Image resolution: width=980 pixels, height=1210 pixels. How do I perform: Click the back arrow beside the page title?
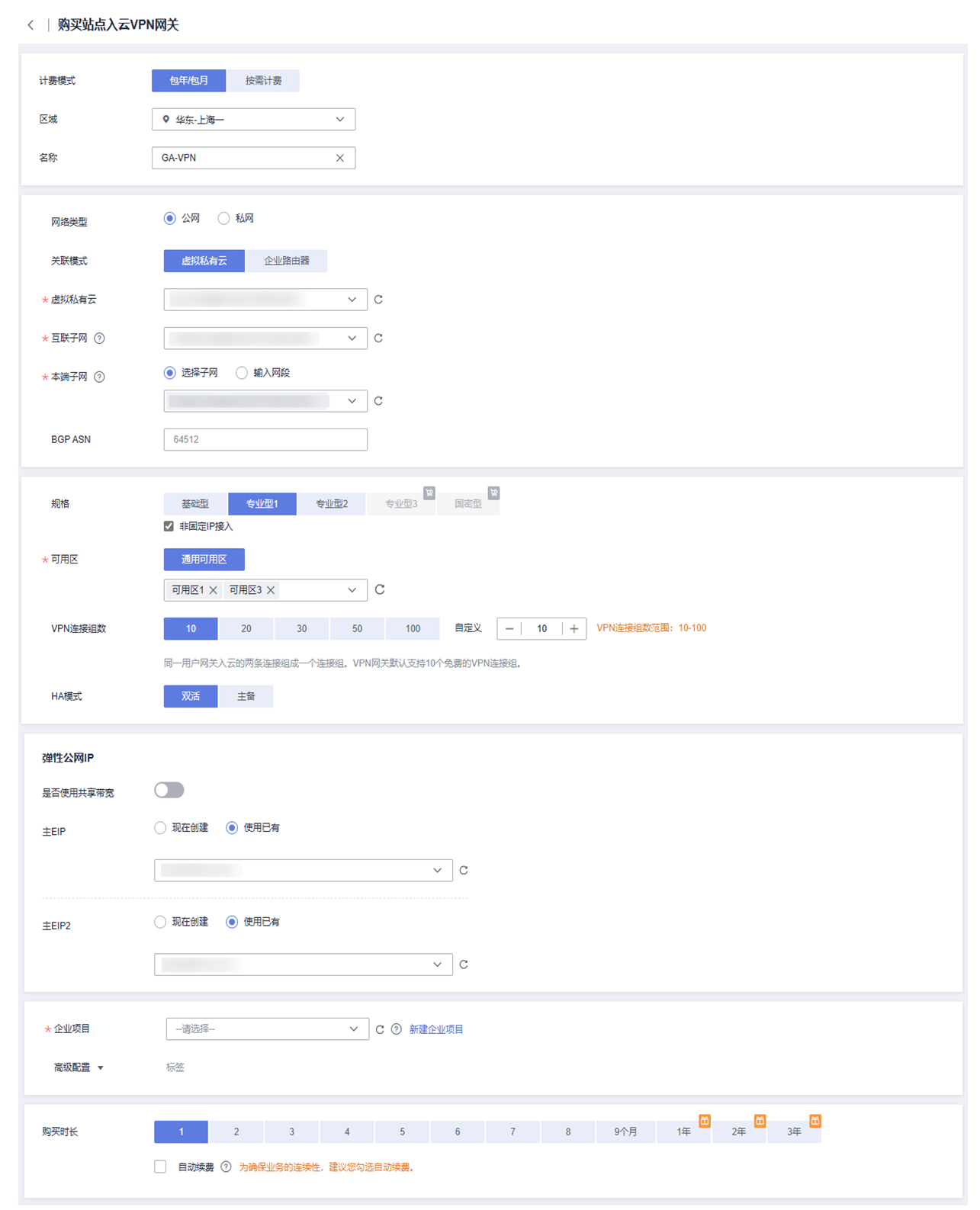(31, 25)
